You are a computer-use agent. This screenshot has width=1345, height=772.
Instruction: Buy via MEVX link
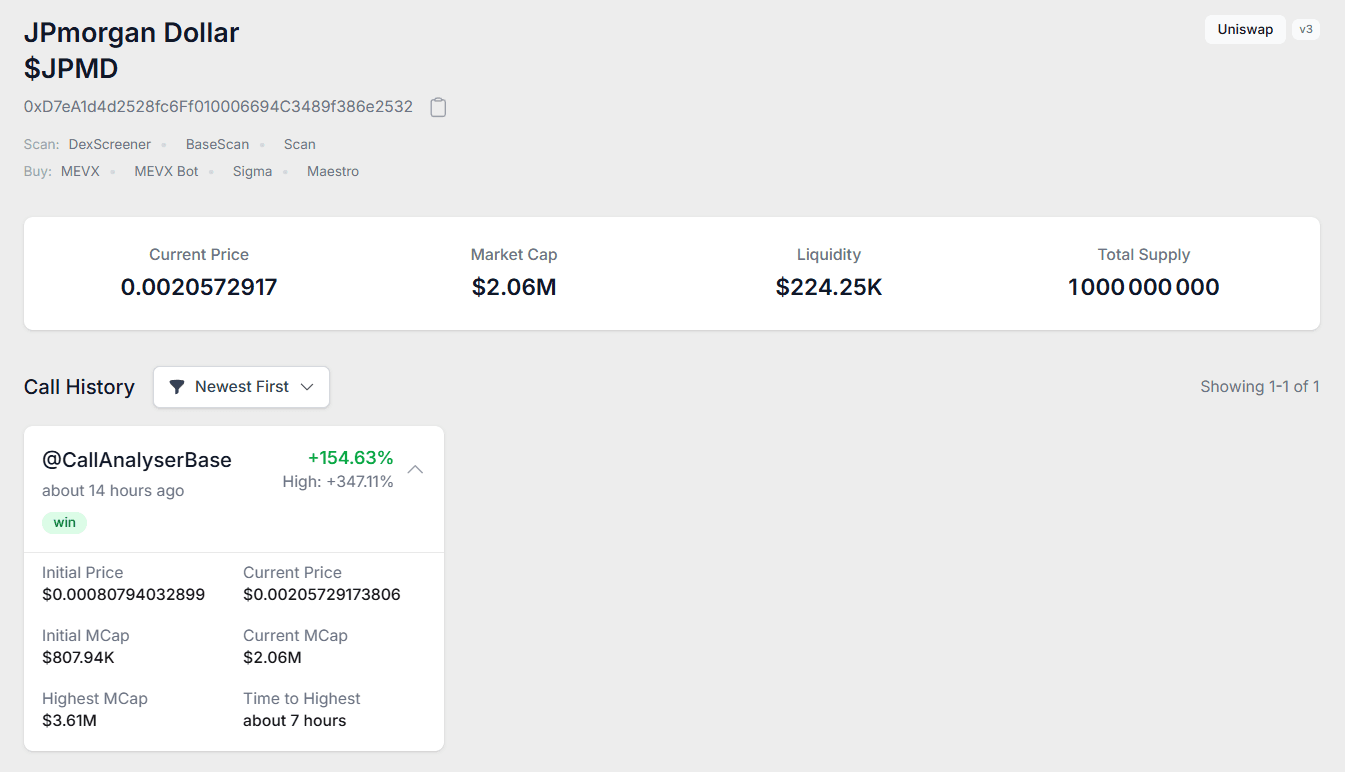pyautogui.click(x=80, y=171)
